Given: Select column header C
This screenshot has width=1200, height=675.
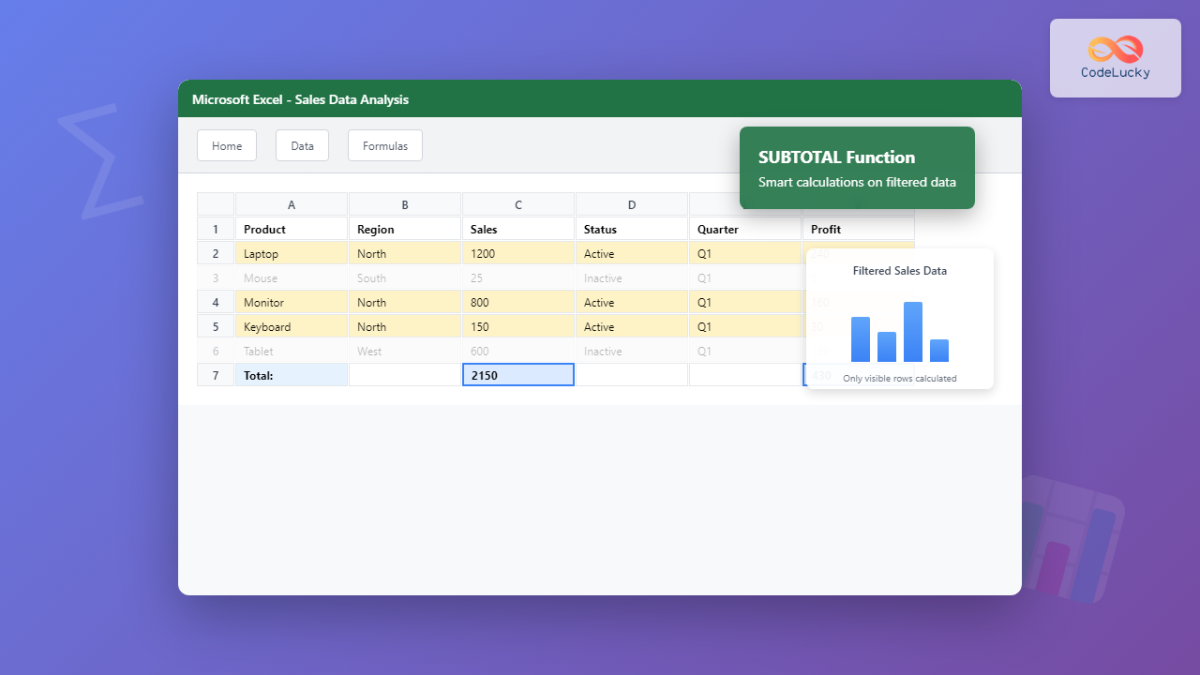Looking at the screenshot, I should click(518, 204).
